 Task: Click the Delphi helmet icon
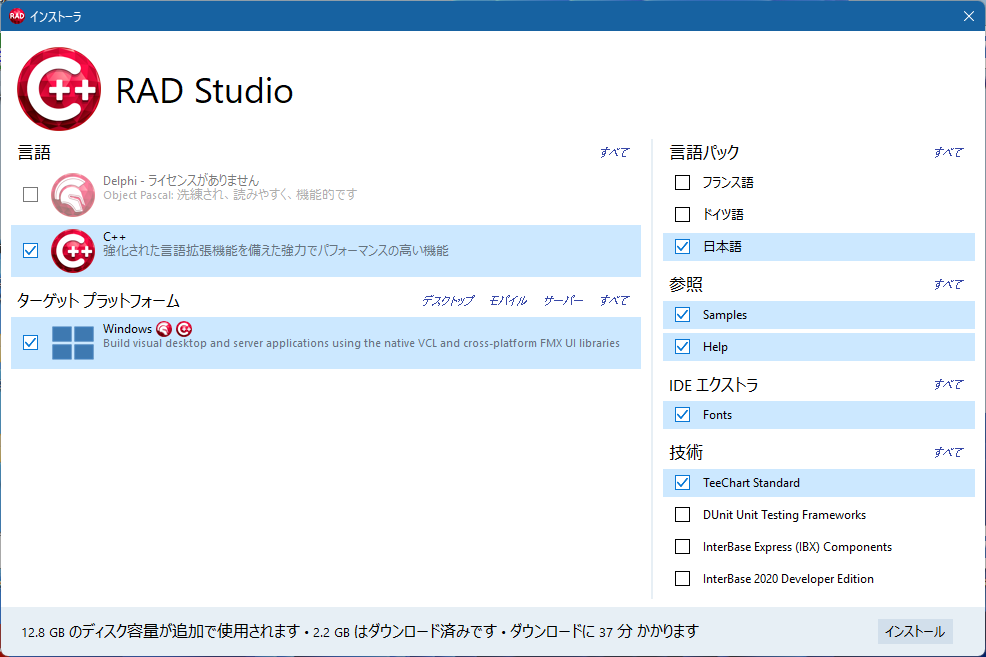(x=73, y=195)
